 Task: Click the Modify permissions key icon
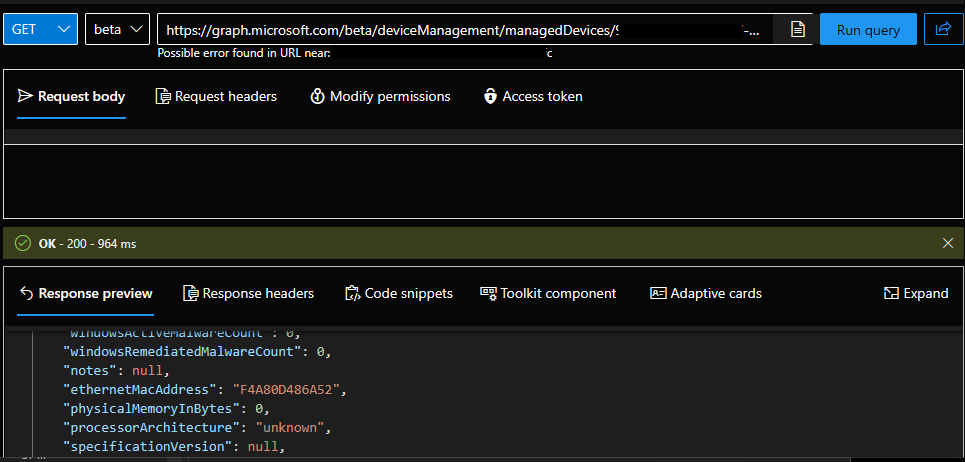[x=318, y=97]
